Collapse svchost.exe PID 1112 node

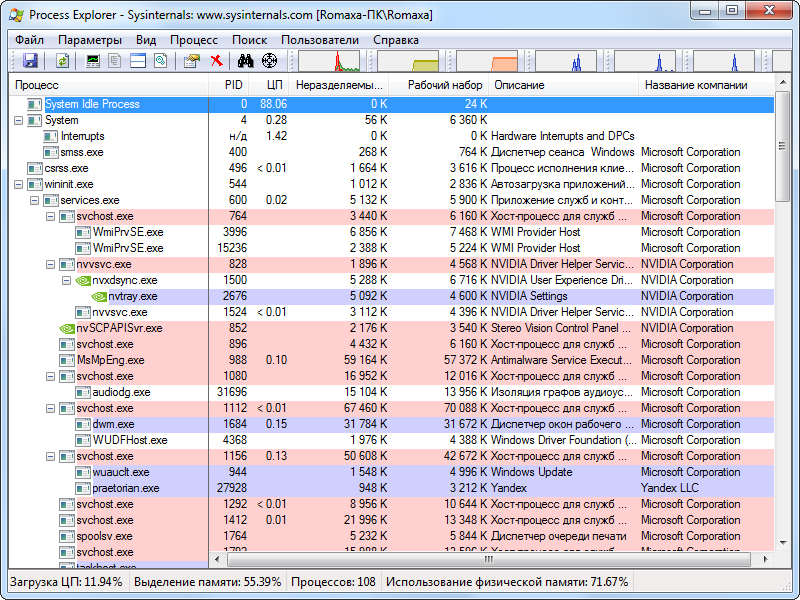[x=51, y=409]
